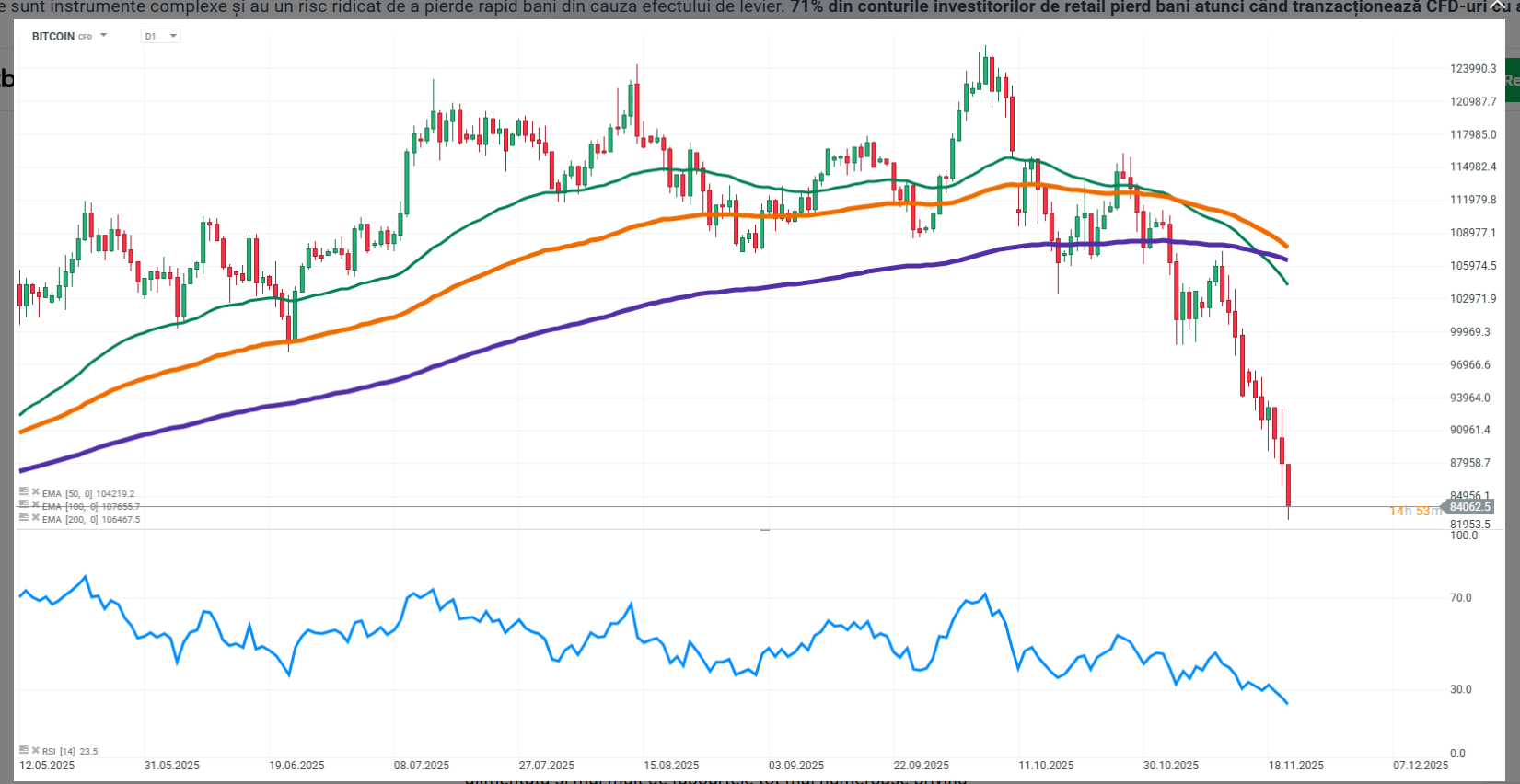The width and height of the screenshot is (1520, 784).
Task: Click the divider handle between price and RSI panes
Action: pyautogui.click(x=764, y=530)
